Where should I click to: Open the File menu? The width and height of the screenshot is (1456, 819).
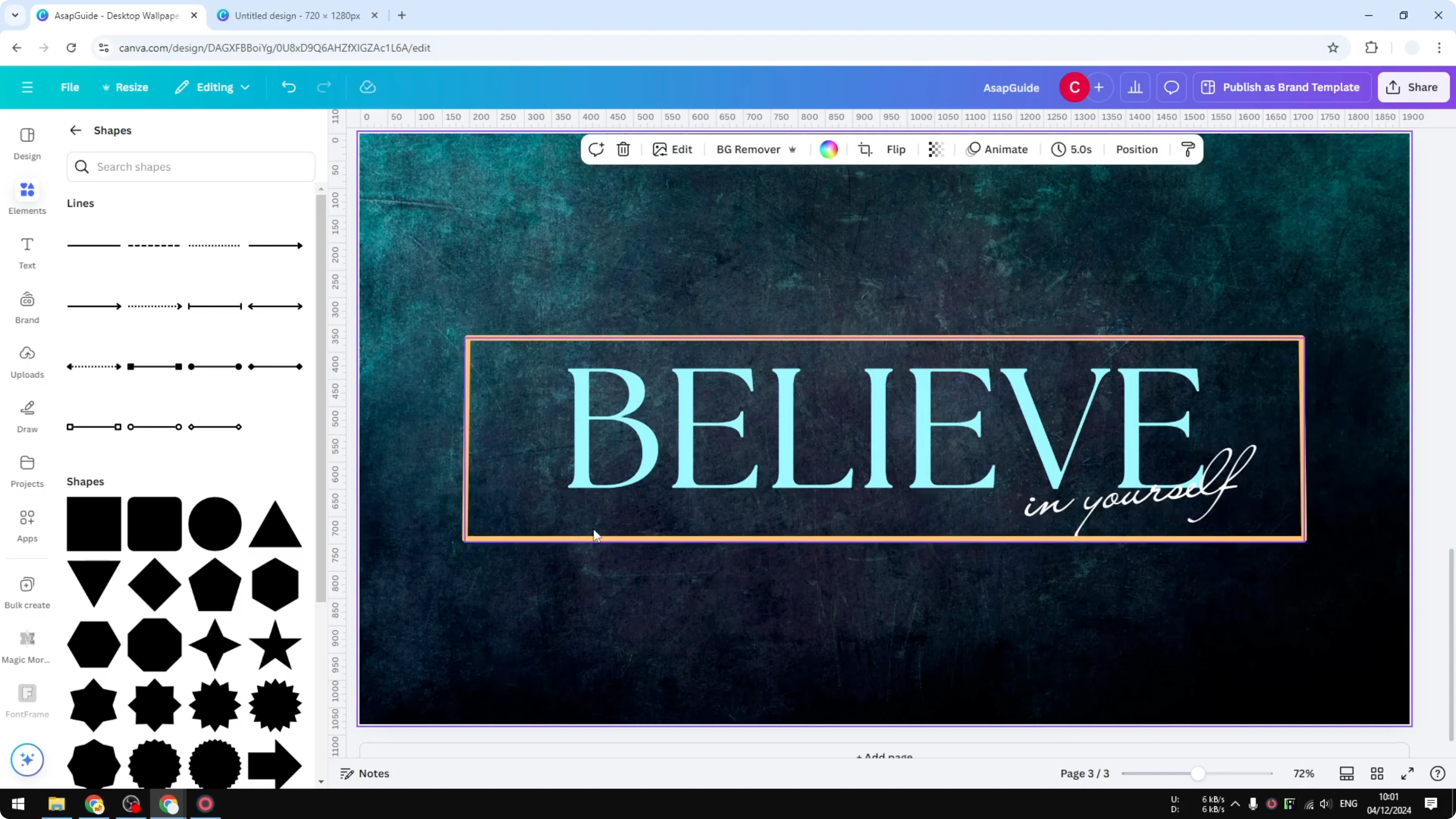pos(70,87)
